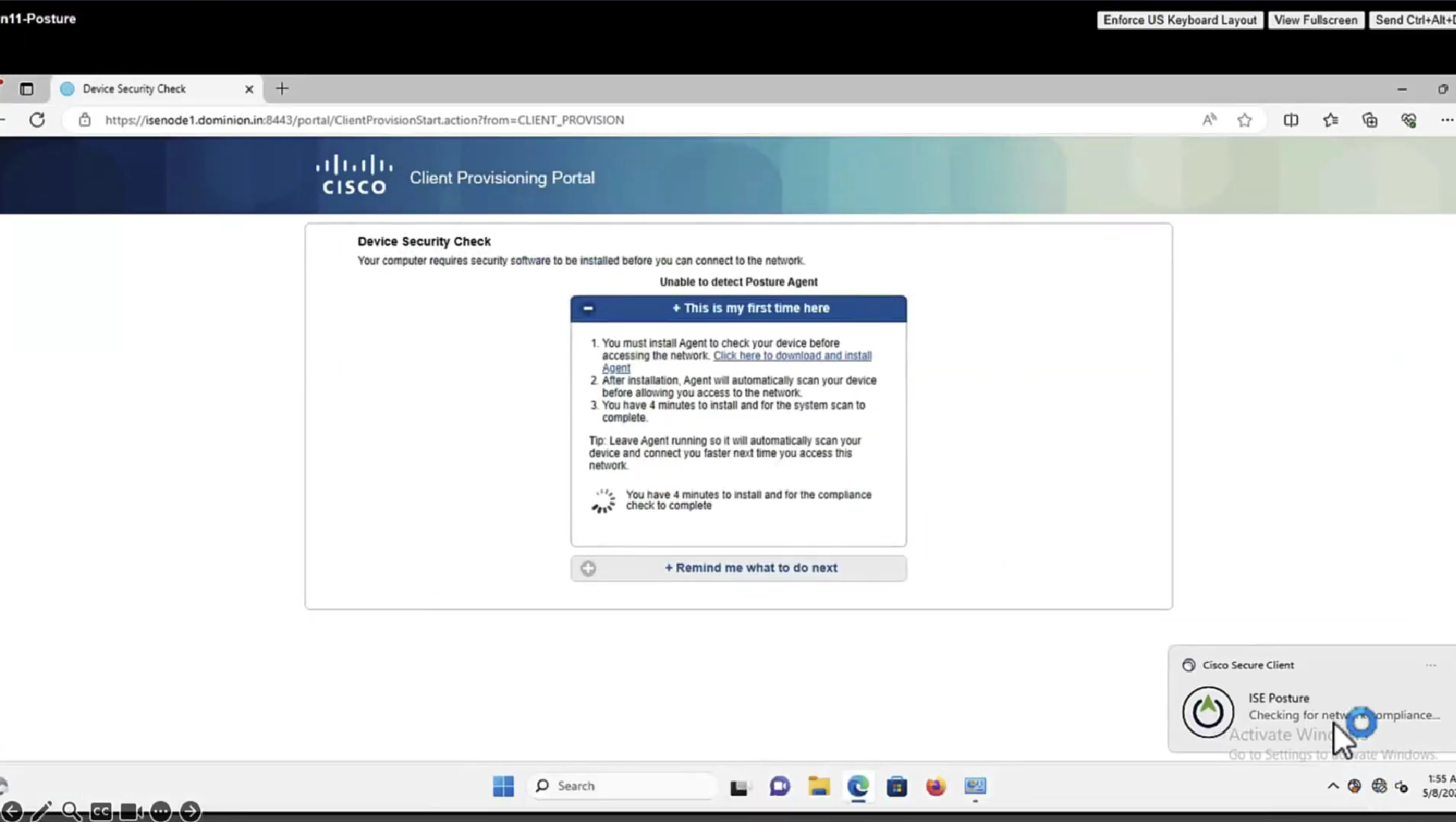
Task: Show hidden system tray icons chevron
Action: pos(1332,786)
